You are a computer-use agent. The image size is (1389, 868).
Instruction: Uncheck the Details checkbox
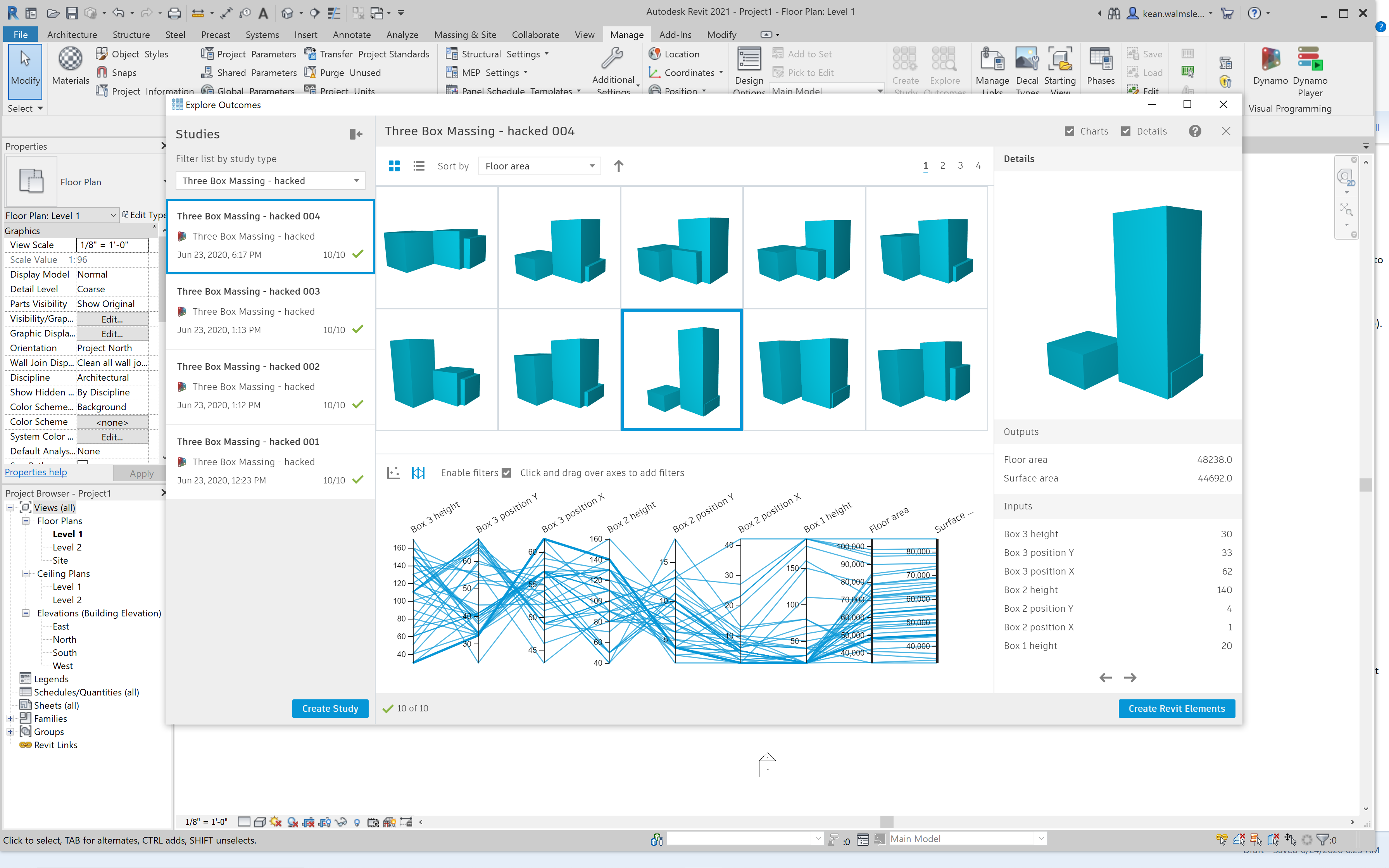tap(1125, 131)
